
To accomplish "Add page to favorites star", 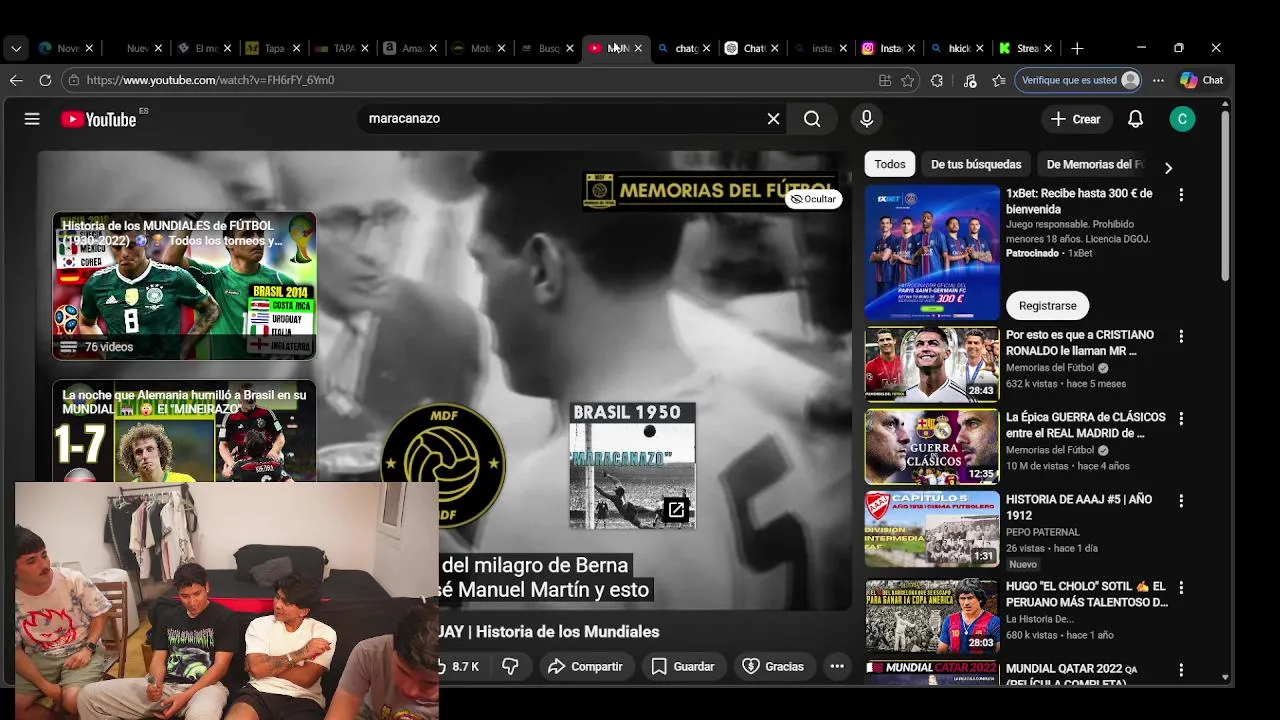I will coord(908,80).
